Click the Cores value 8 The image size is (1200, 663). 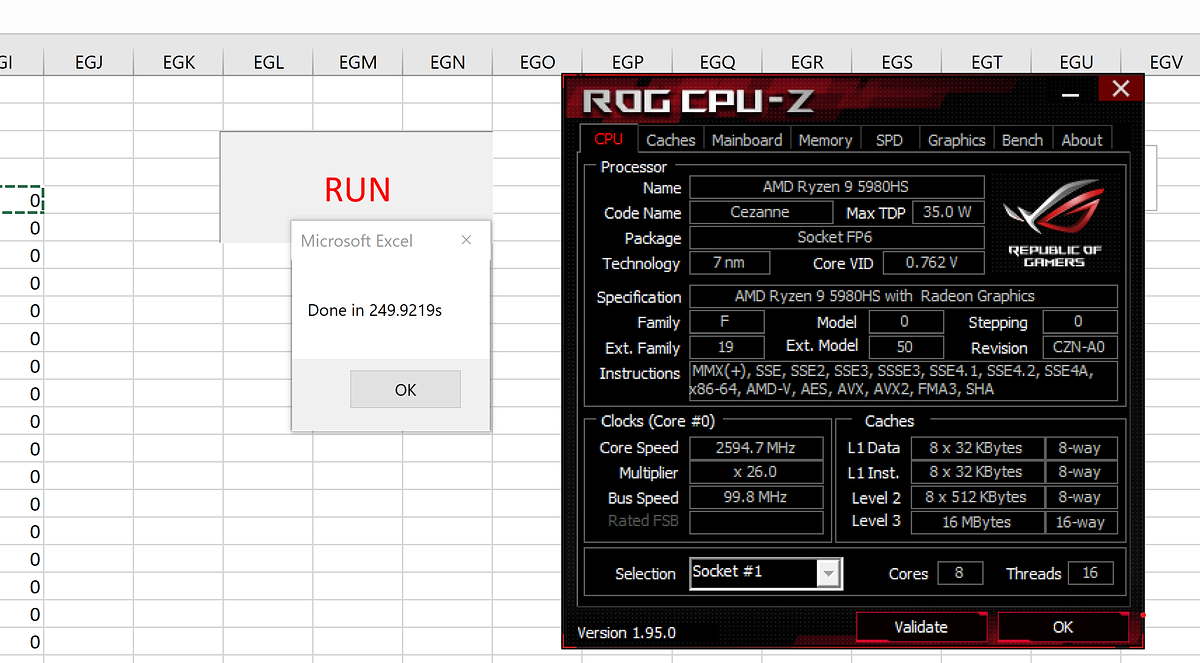(959, 573)
